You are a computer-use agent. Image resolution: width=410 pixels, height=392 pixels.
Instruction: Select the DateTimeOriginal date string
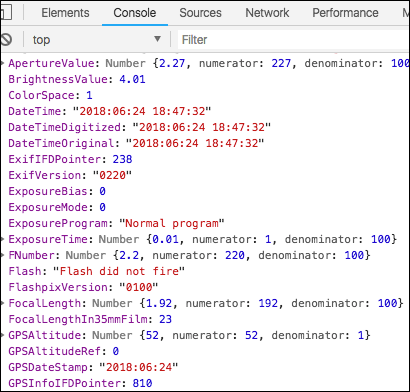195,143
